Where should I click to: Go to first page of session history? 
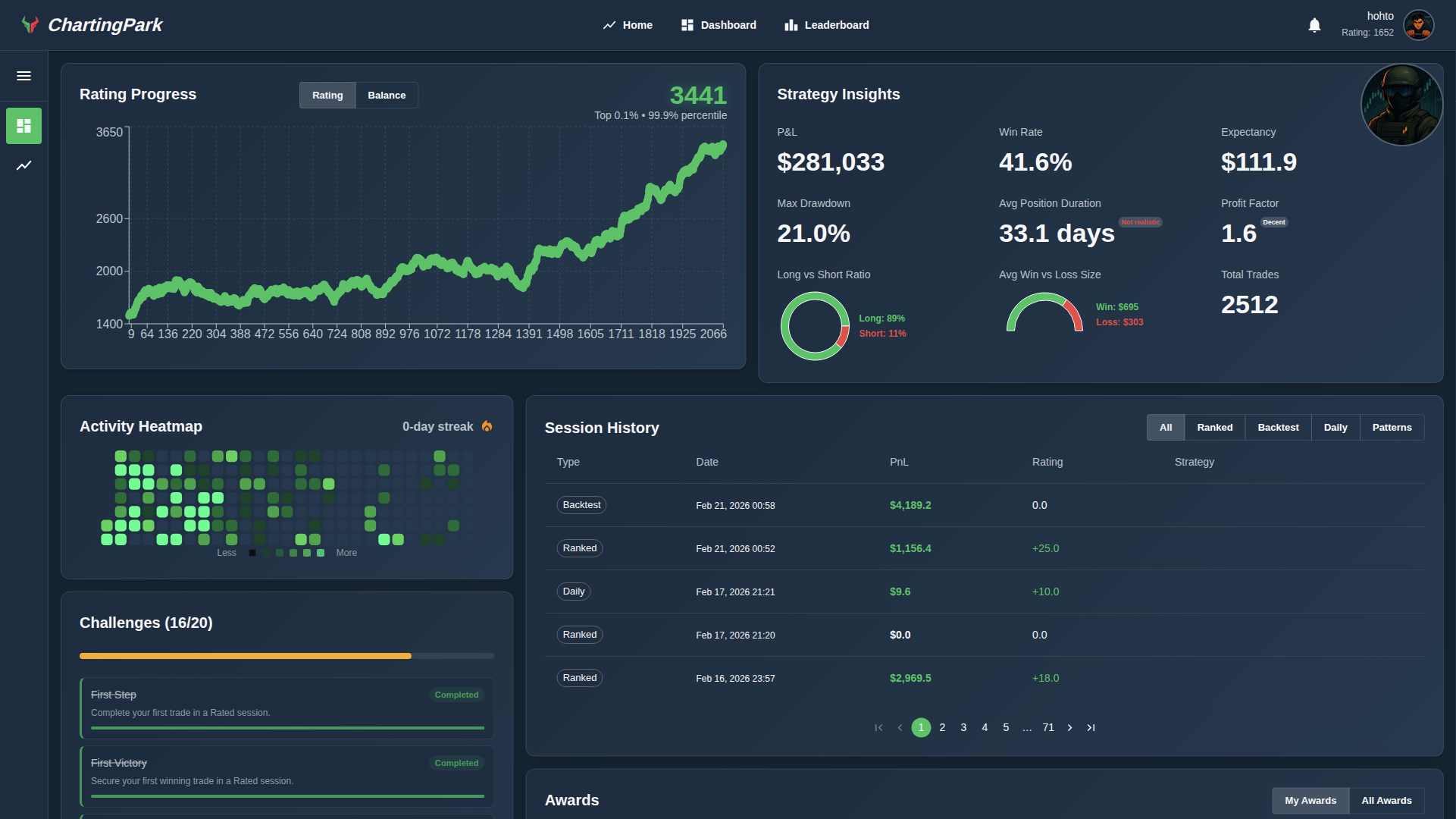click(878, 727)
